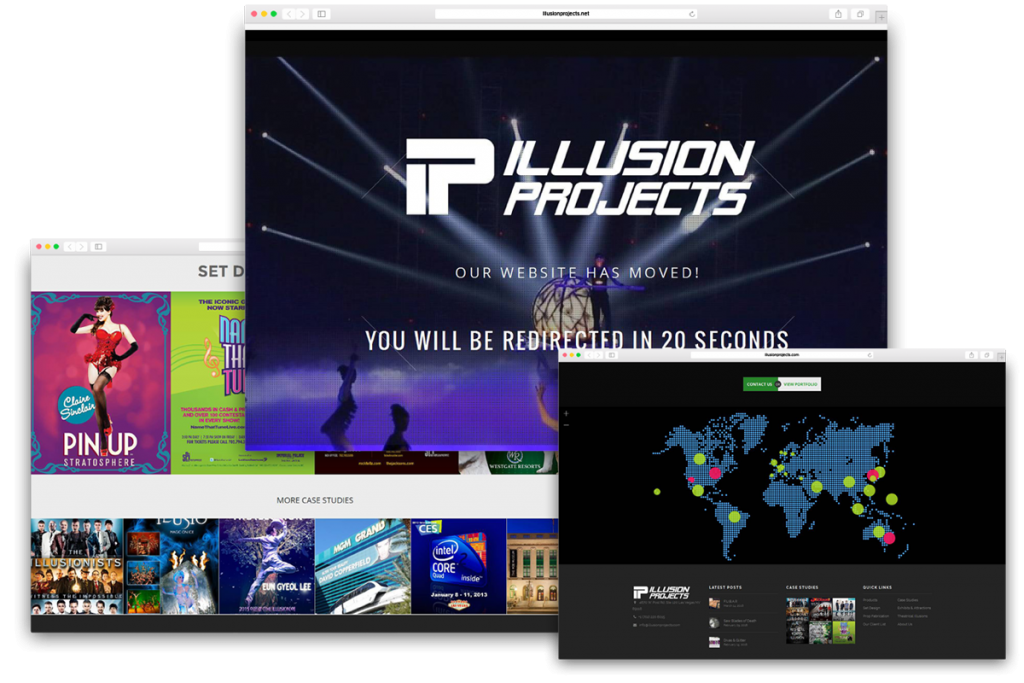The width and height of the screenshot is (1024, 683).
Task: Add a new tab in the top Safari window
Action: point(880,16)
